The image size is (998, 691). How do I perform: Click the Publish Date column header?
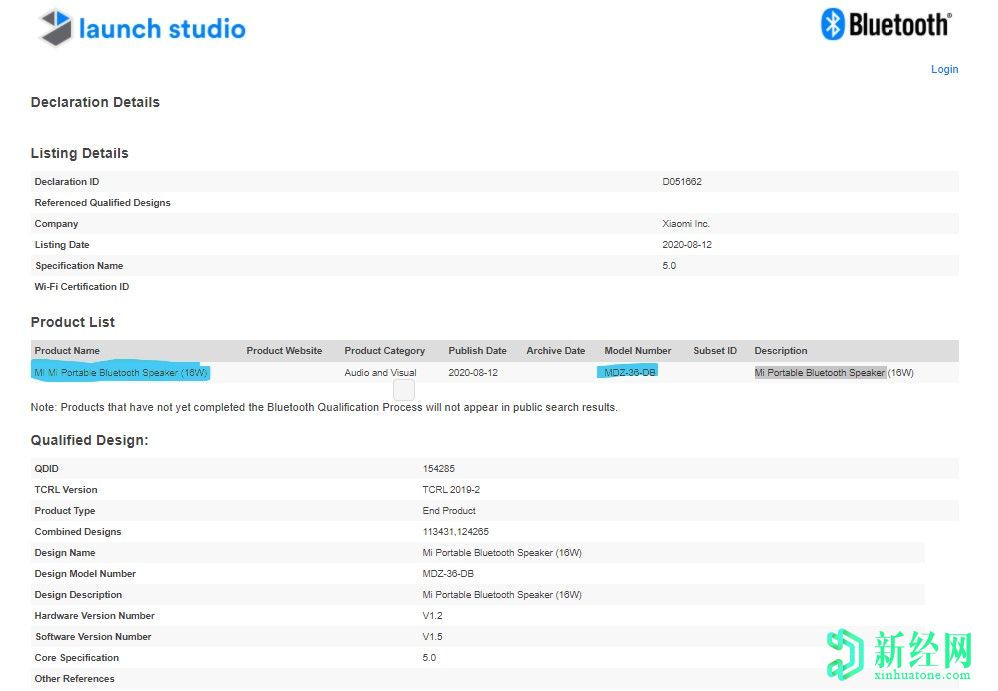coord(477,351)
